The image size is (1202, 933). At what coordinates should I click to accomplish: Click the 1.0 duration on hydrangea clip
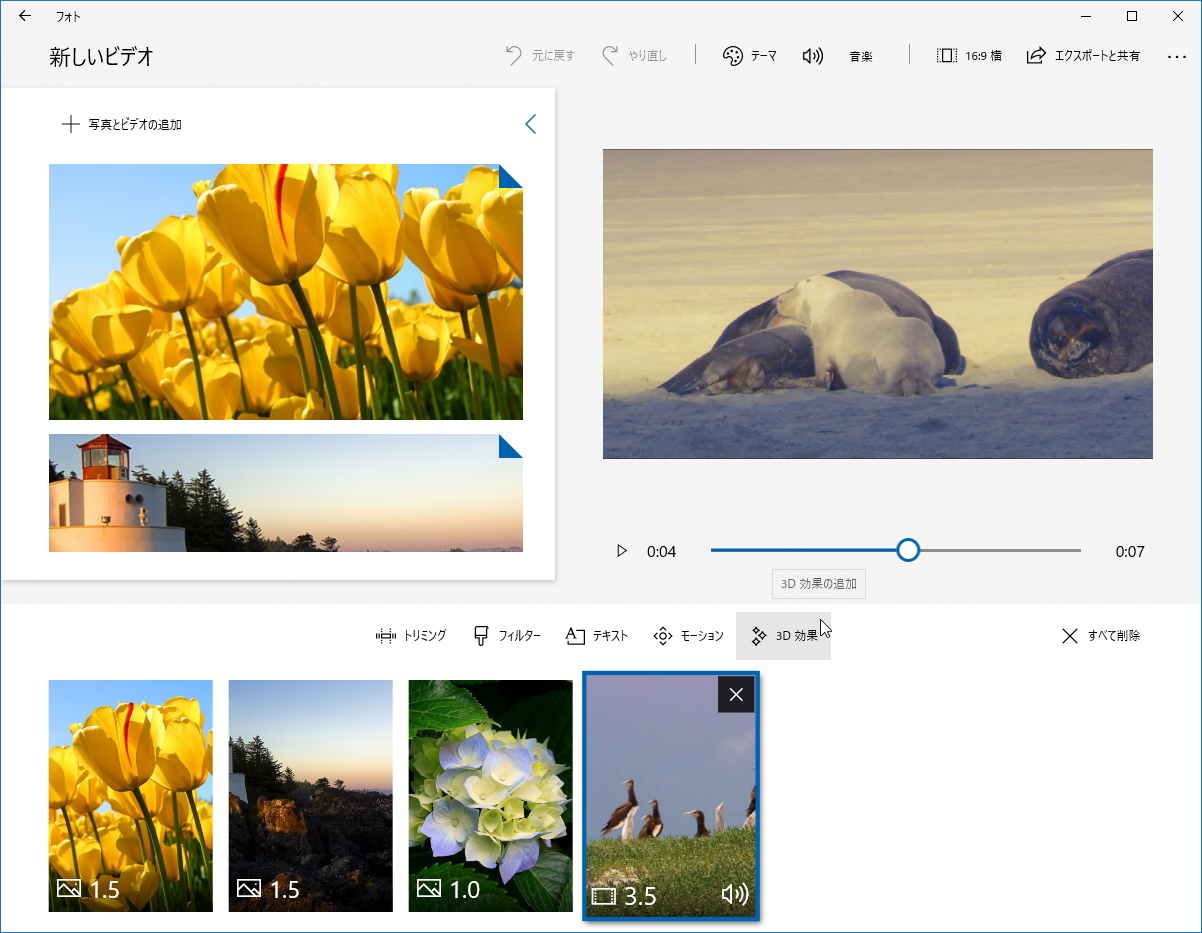[464, 889]
